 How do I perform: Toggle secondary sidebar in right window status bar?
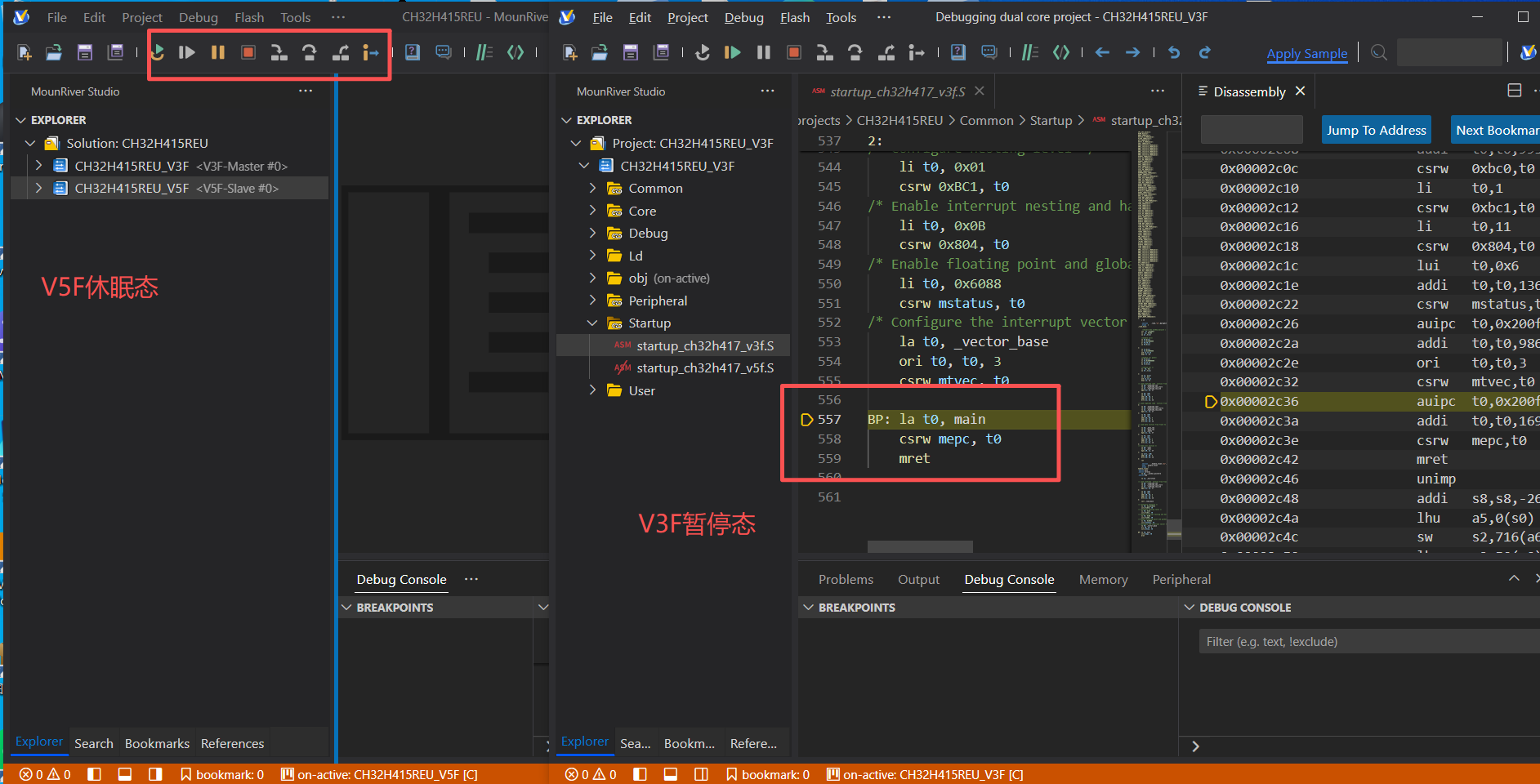point(701,774)
